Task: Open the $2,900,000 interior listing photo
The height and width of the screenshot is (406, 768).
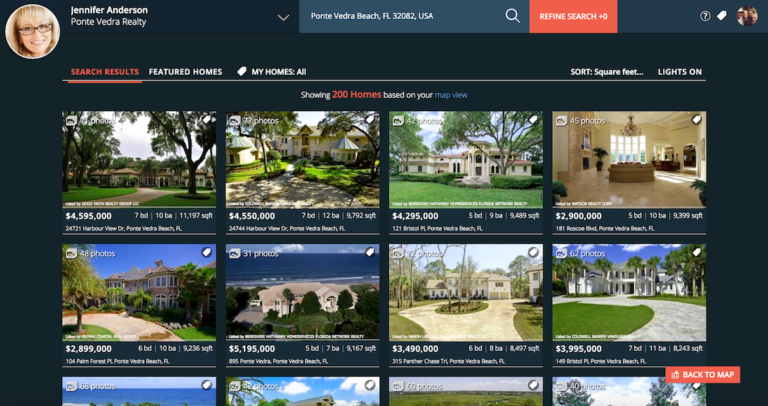Action: click(x=629, y=159)
